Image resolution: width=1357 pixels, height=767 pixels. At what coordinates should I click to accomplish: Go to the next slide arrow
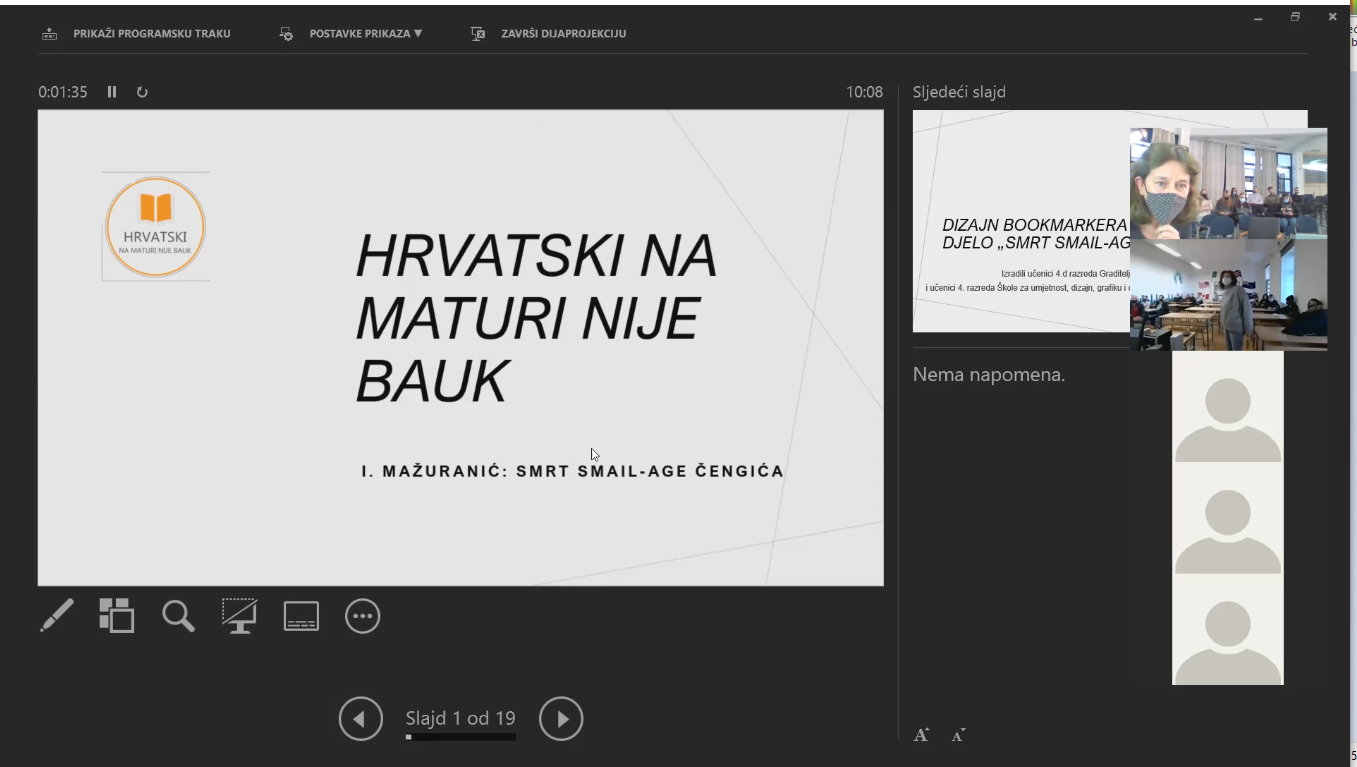[x=561, y=719]
